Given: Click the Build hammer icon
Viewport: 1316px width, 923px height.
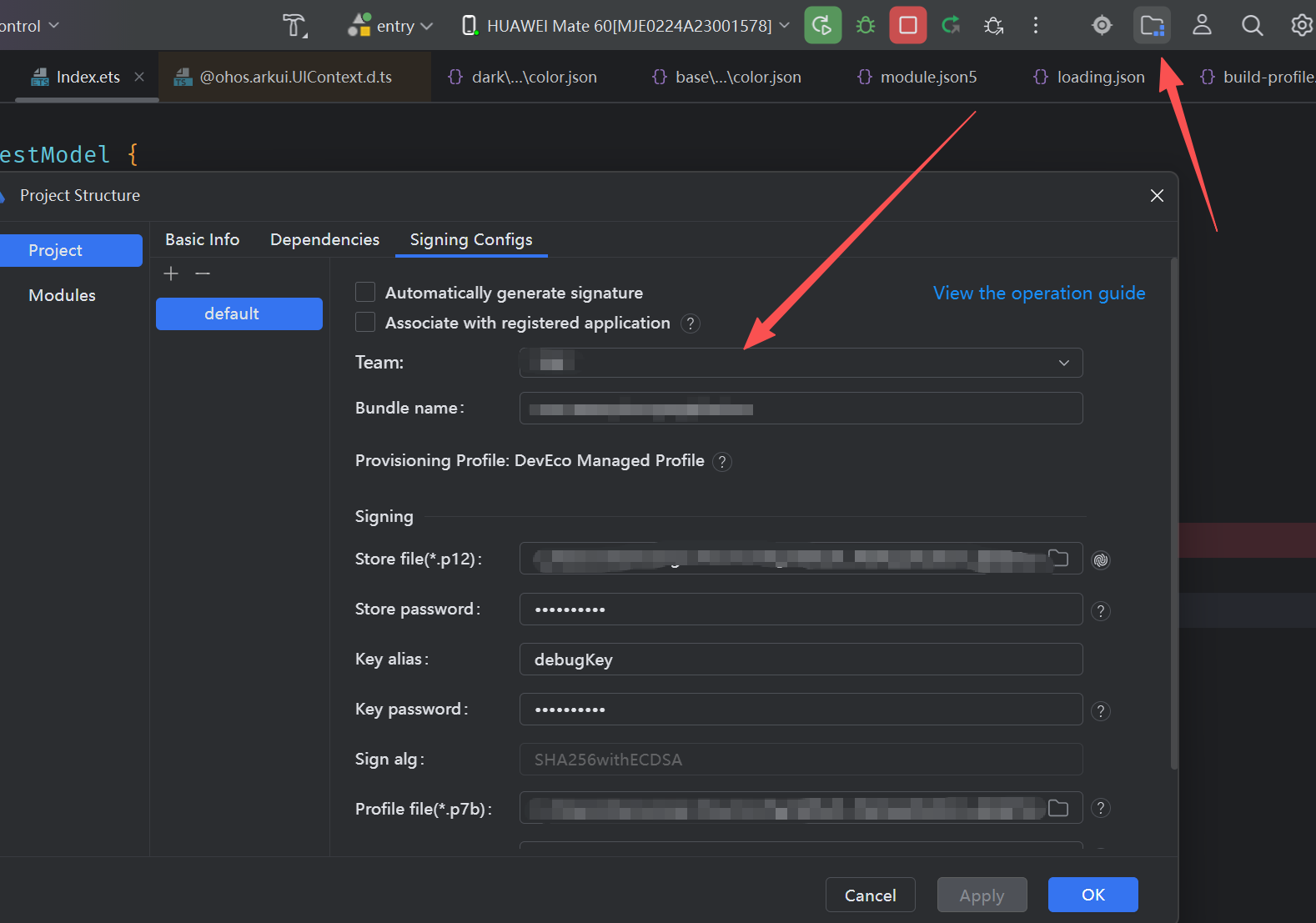Looking at the screenshot, I should click(x=294, y=25).
